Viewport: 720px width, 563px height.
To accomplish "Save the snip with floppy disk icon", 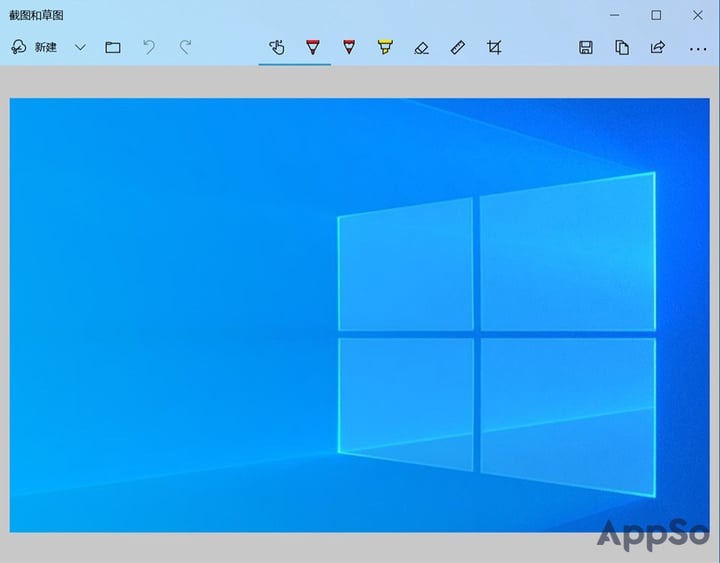I will point(585,47).
